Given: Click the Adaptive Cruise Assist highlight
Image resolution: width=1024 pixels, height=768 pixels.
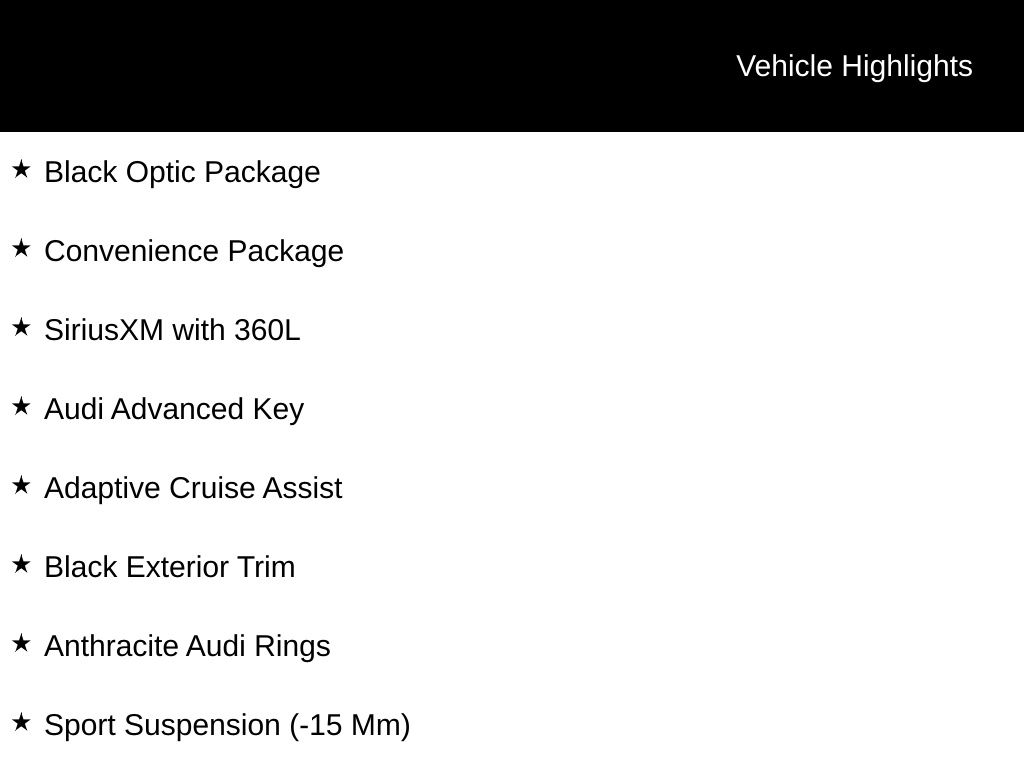Looking at the screenshot, I should 193,488.
